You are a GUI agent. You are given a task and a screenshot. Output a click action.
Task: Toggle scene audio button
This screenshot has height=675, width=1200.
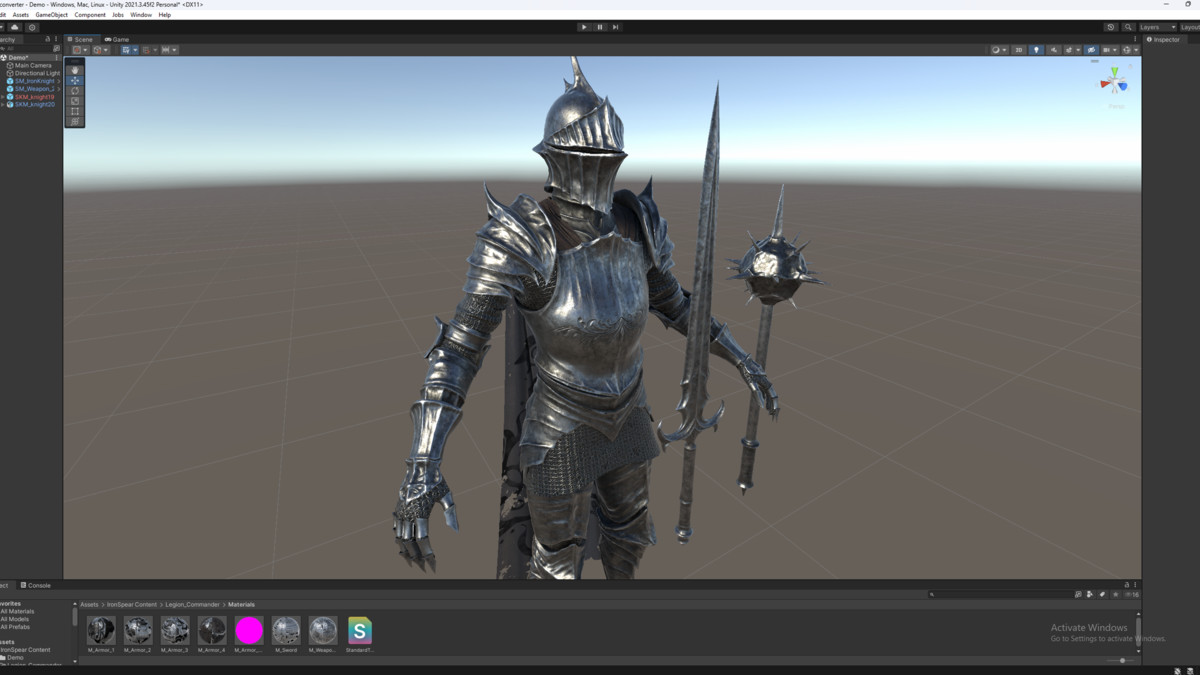tap(1053, 50)
